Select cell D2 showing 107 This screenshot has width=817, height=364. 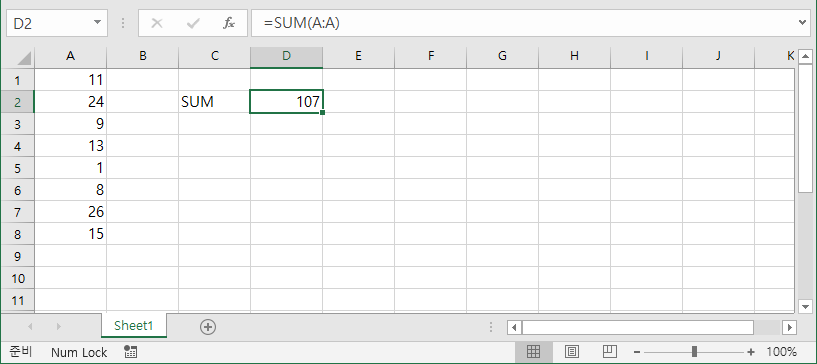pos(286,102)
